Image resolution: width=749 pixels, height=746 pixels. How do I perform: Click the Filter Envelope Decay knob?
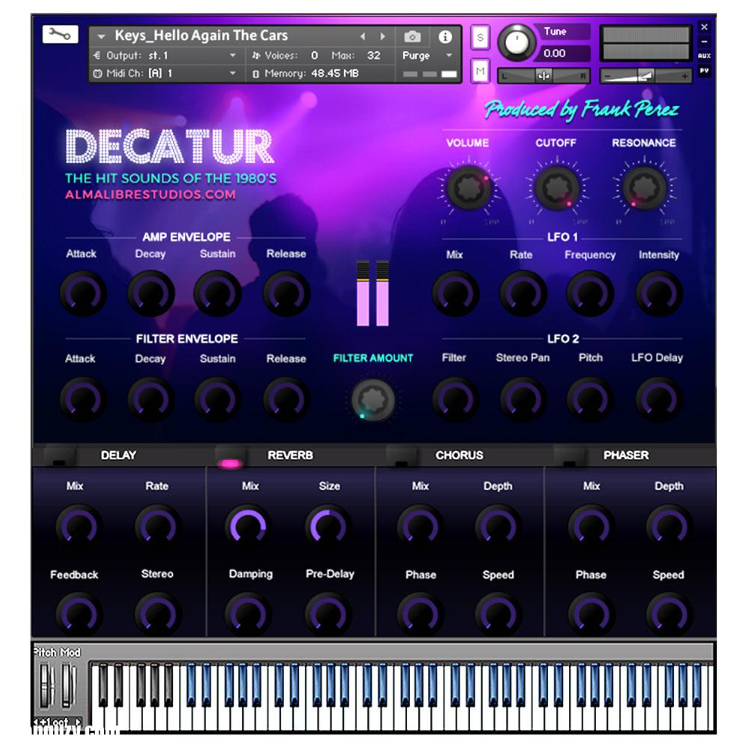150,399
